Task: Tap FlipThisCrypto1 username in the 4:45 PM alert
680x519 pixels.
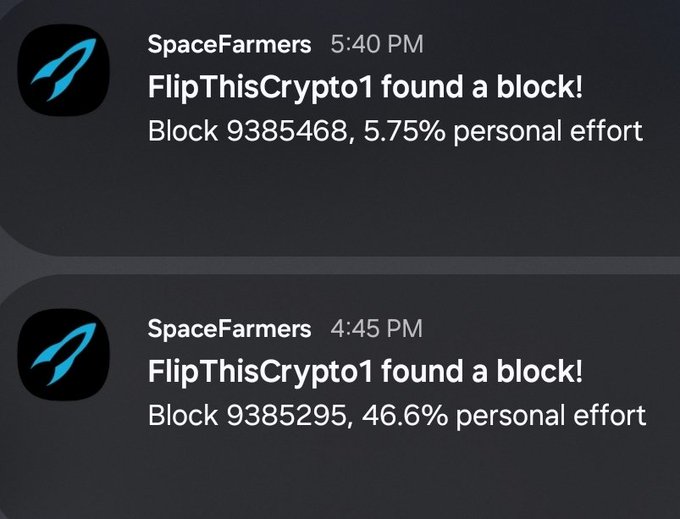Action: click(260, 372)
